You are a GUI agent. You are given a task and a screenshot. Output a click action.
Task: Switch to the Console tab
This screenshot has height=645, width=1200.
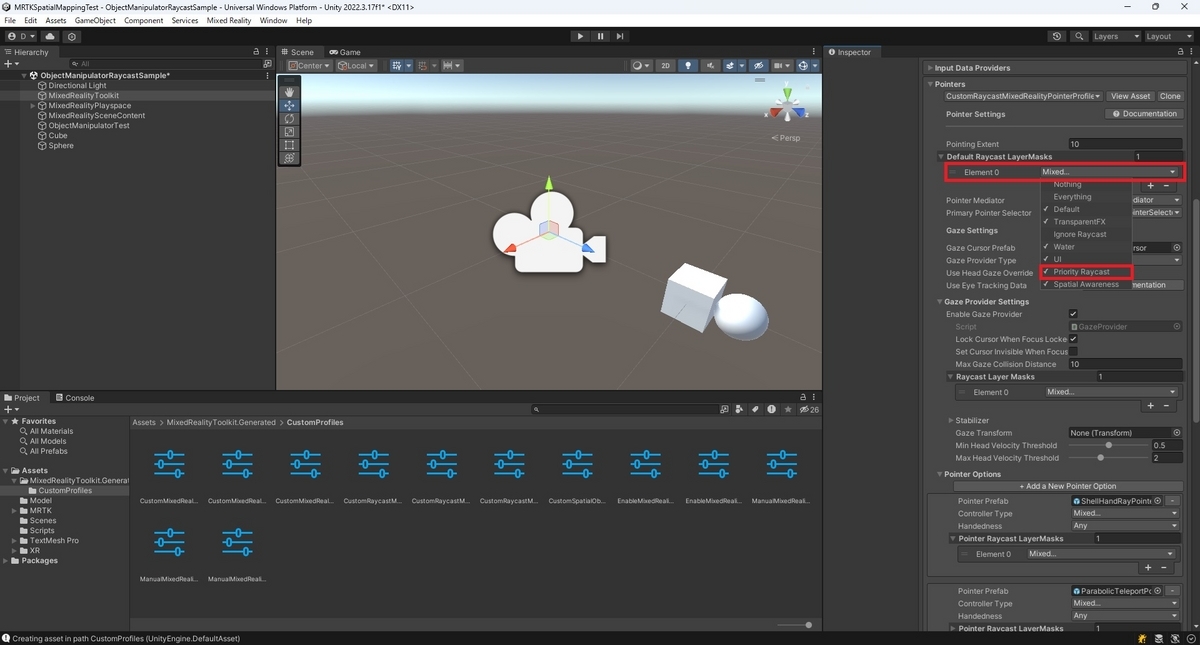click(x=74, y=398)
